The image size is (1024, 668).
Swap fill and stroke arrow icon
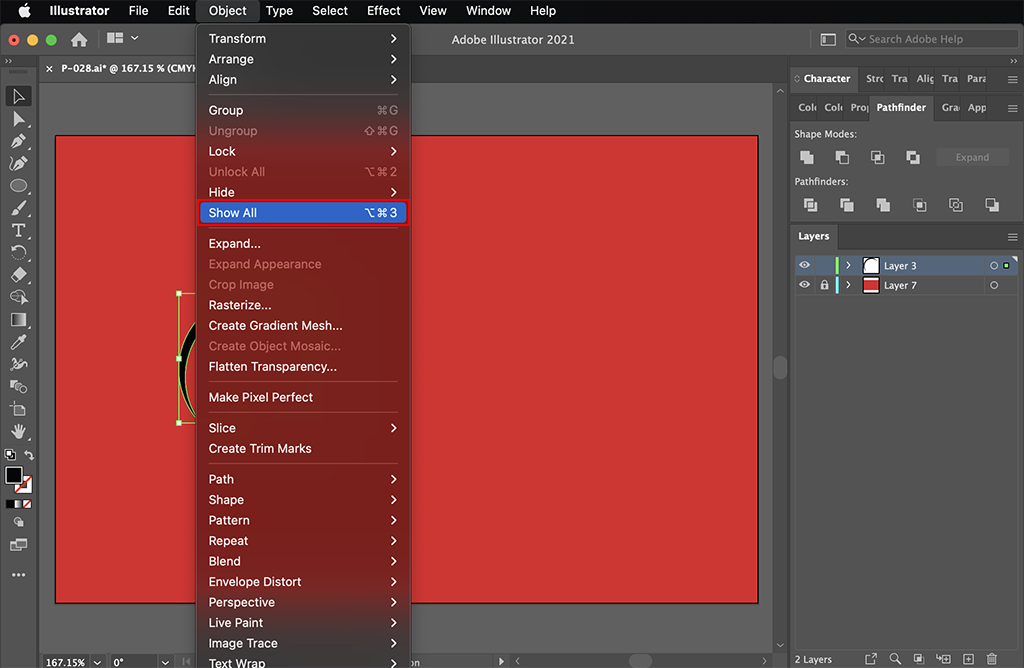29,455
